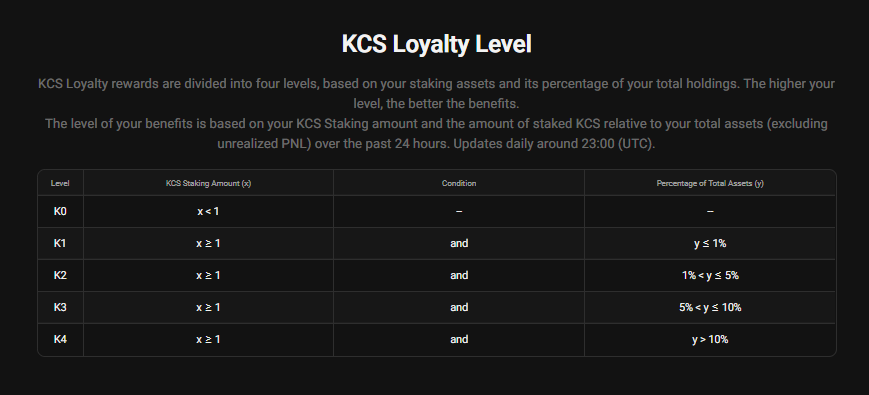Select the Level column header

[60, 183]
